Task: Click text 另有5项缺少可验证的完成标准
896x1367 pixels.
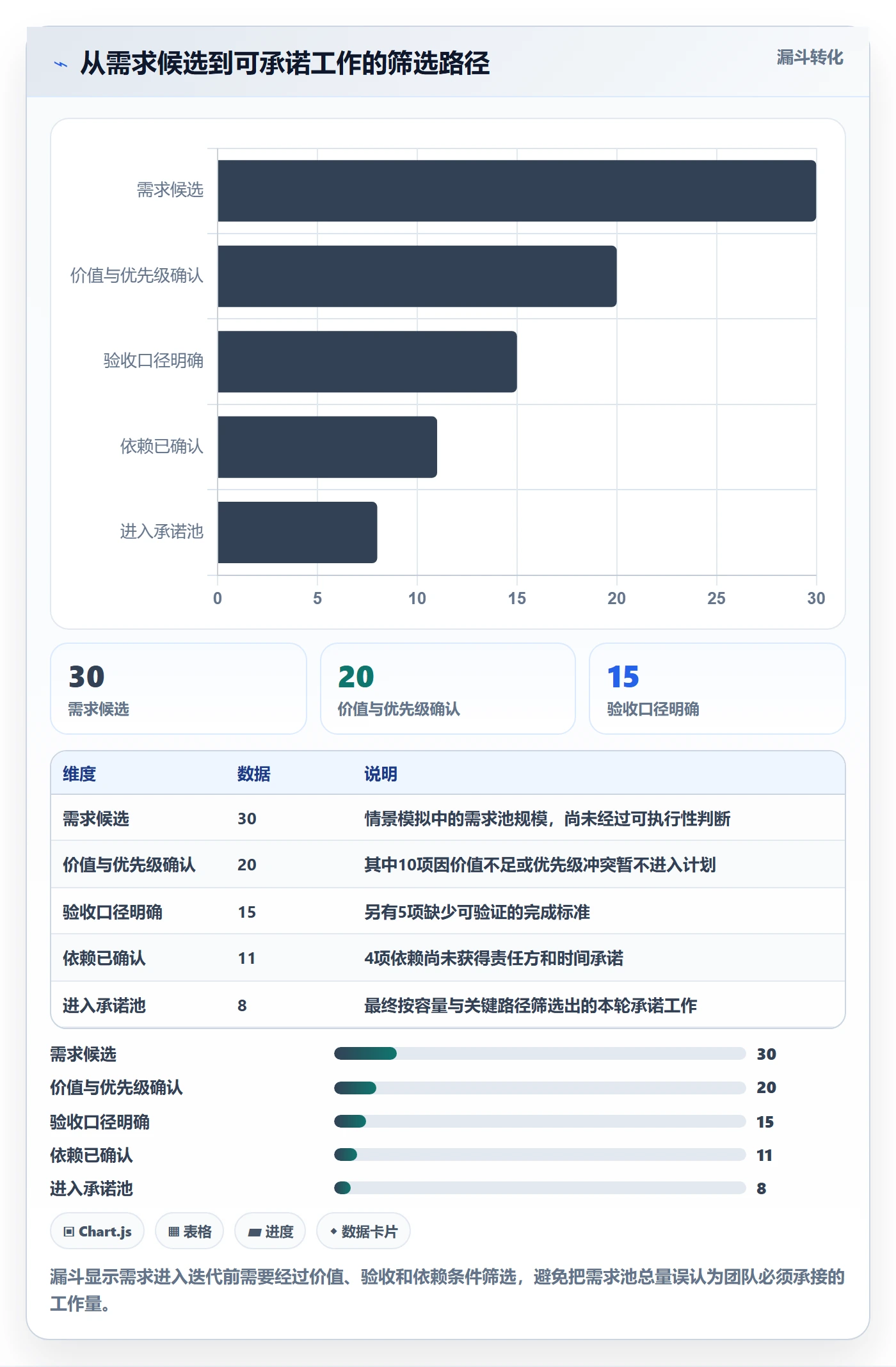Action: pos(477,912)
